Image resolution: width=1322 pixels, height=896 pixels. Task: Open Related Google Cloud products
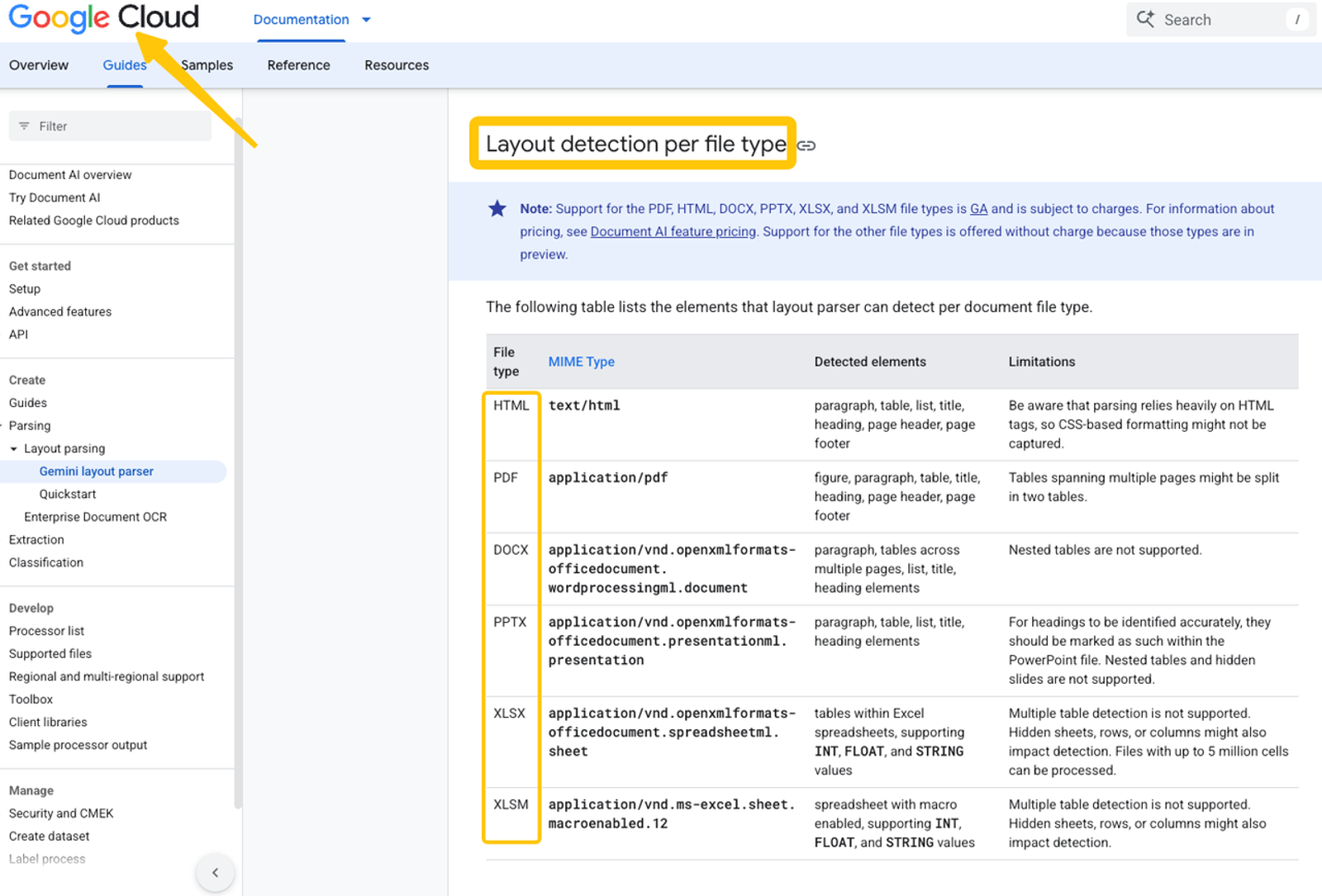pyautogui.click(x=94, y=220)
